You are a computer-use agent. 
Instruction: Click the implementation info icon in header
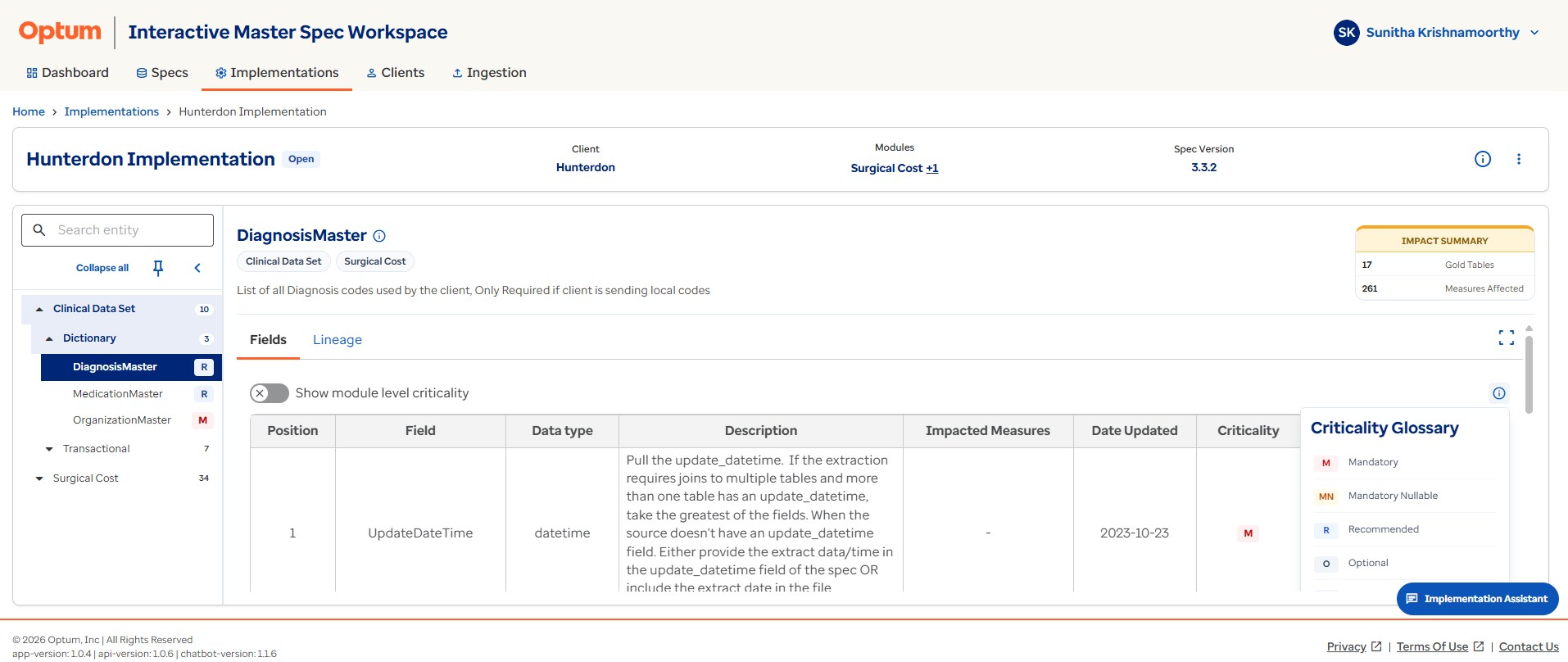pos(1483,159)
